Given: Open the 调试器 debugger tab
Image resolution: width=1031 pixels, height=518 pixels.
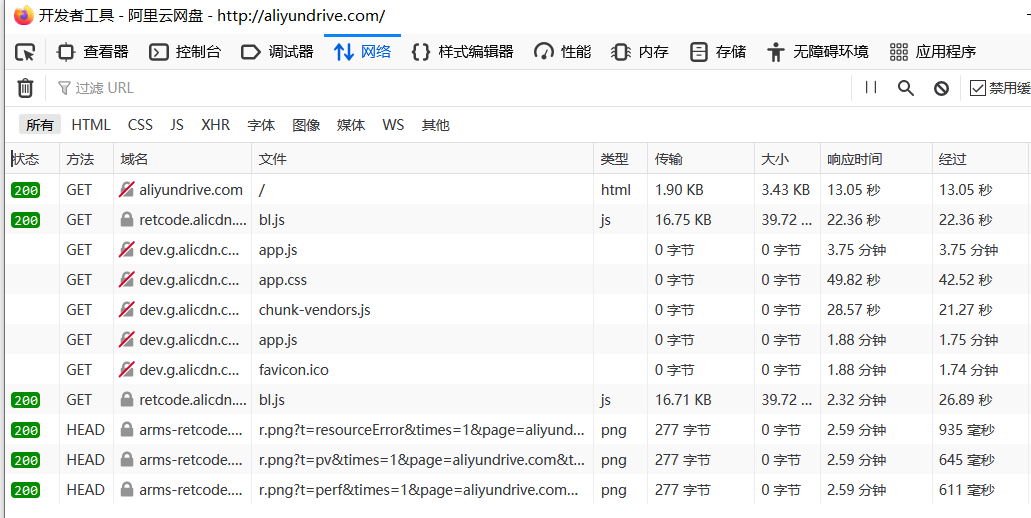Looking at the screenshot, I should (x=277, y=52).
